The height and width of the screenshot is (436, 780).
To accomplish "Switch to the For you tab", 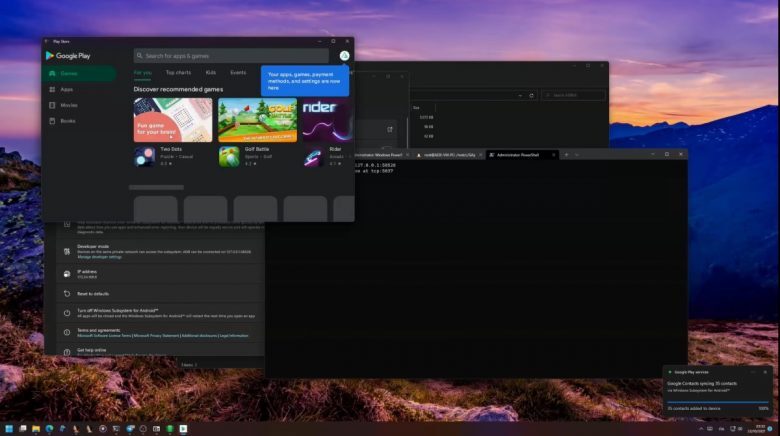I will [143, 73].
